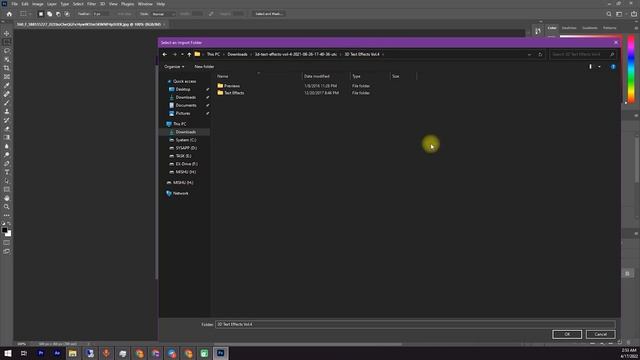Click This PC in the address breadcrumb
Screen dimensions: 640x360
[213, 54]
